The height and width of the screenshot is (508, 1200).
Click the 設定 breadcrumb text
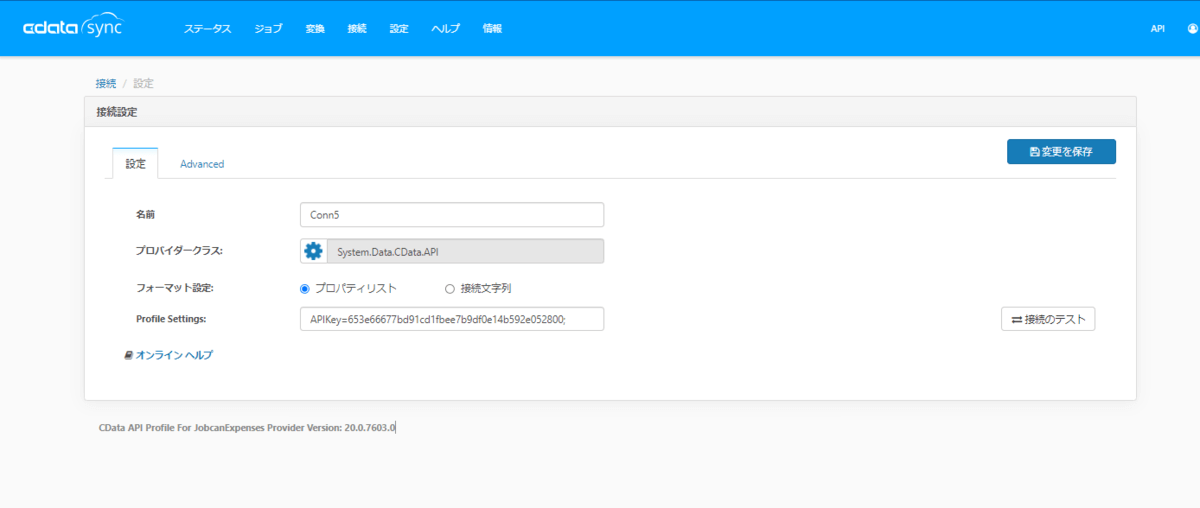[143, 83]
